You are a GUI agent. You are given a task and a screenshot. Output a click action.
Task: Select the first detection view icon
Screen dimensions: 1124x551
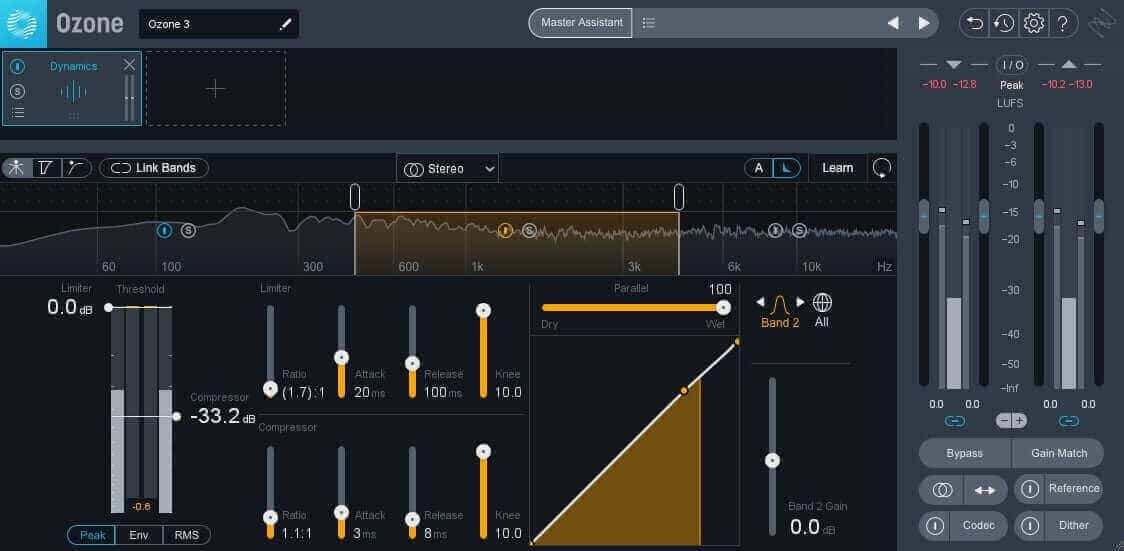point(16,168)
